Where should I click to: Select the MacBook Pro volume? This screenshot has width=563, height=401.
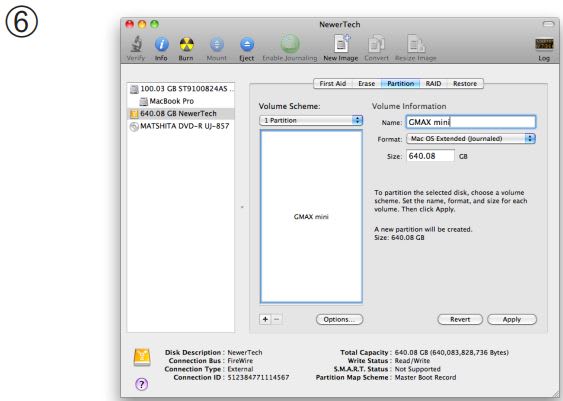pos(181,101)
